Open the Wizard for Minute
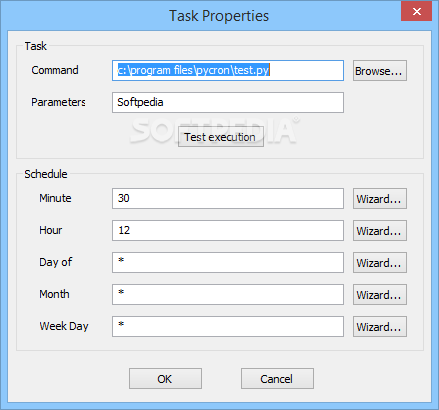The width and height of the screenshot is (439, 410). [380, 198]
